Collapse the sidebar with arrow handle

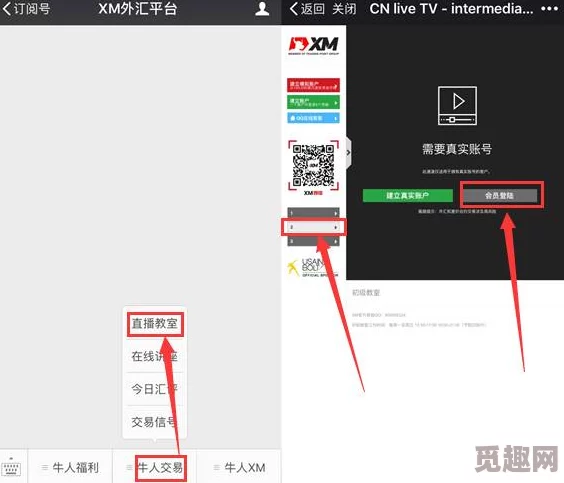[348, 152]
